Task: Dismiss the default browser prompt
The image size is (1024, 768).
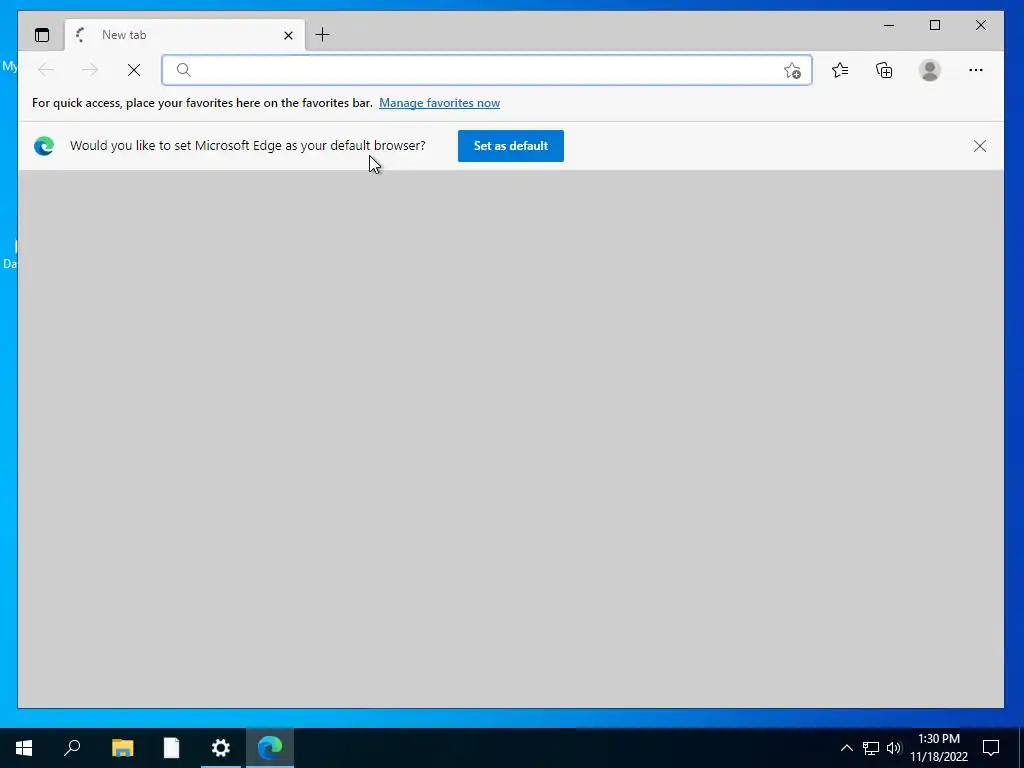Action: tap(980, 146)
